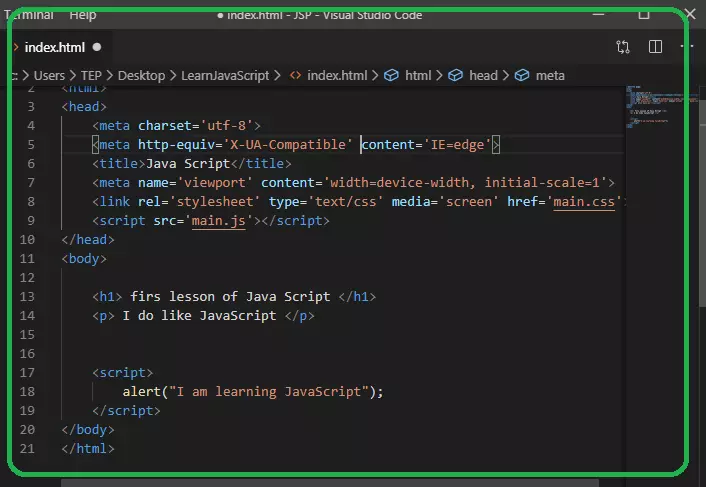The image size is (706, 487).
Task: Click line number 21 in gutter
Action: coord(27,449)
